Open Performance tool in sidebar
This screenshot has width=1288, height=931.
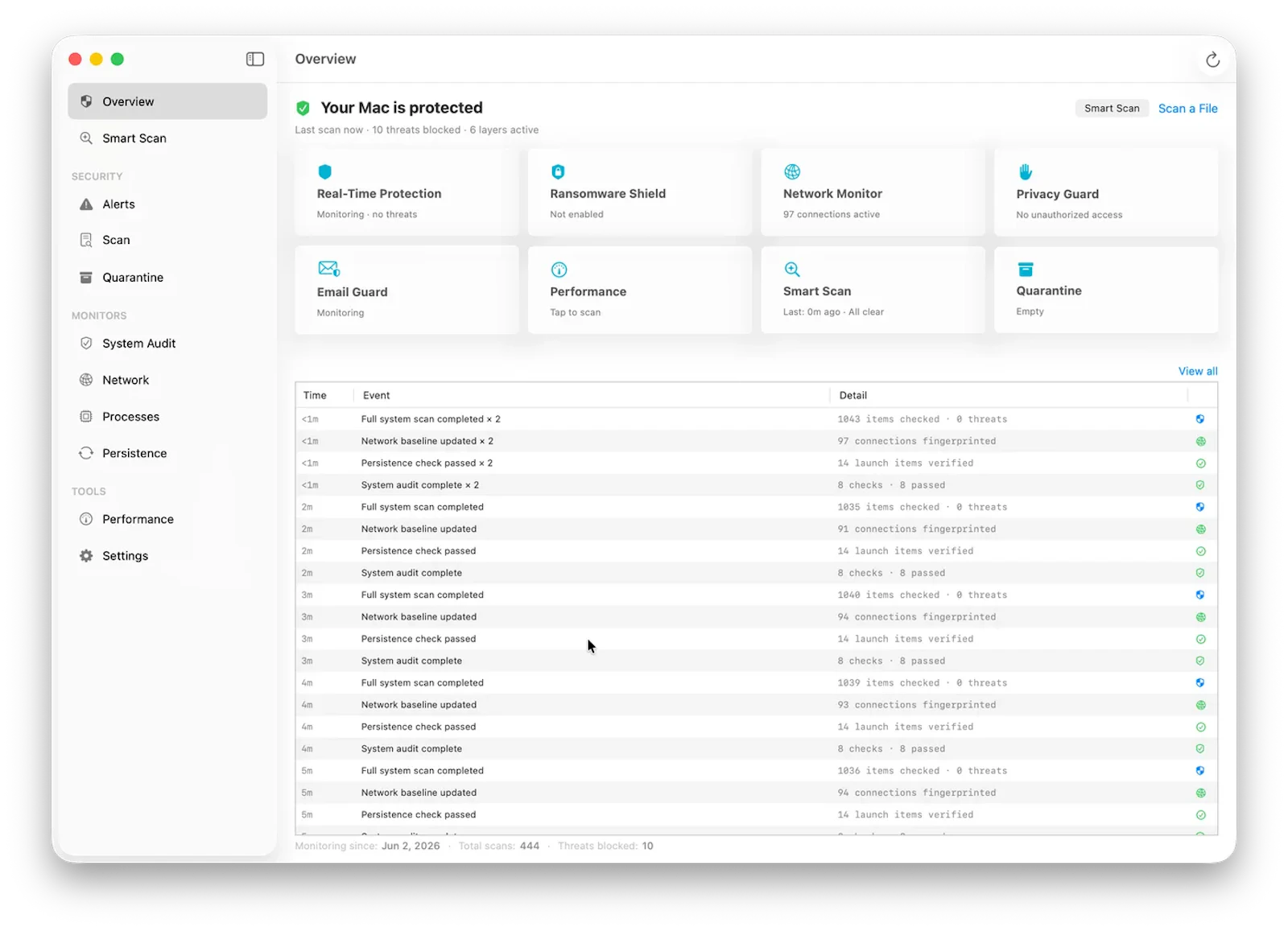pos(167,519)
